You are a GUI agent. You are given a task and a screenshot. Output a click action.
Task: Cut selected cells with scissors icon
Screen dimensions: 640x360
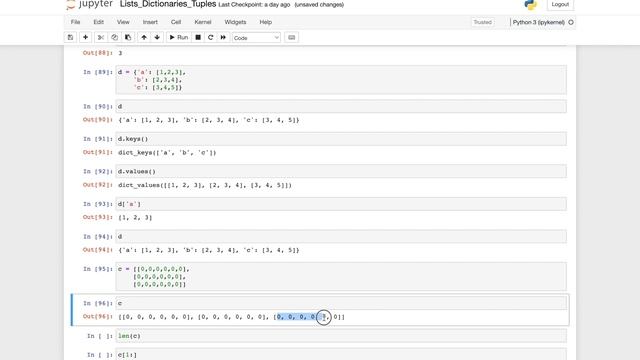[x=100, y=38]
